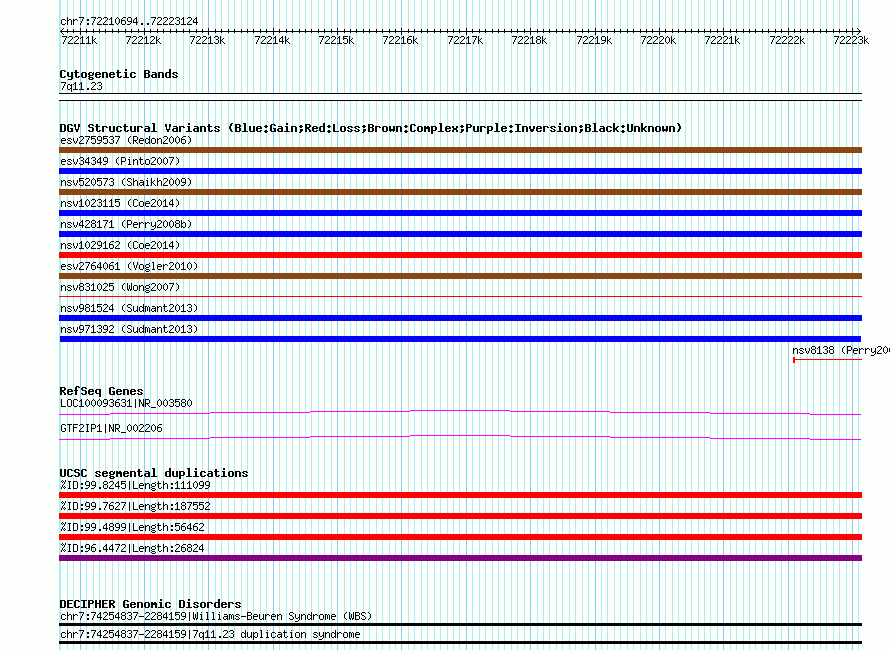Click the %ID:96.4472|Length:26824 label
The width and height of the screenshot is (890, 650).
coord(132,548)
